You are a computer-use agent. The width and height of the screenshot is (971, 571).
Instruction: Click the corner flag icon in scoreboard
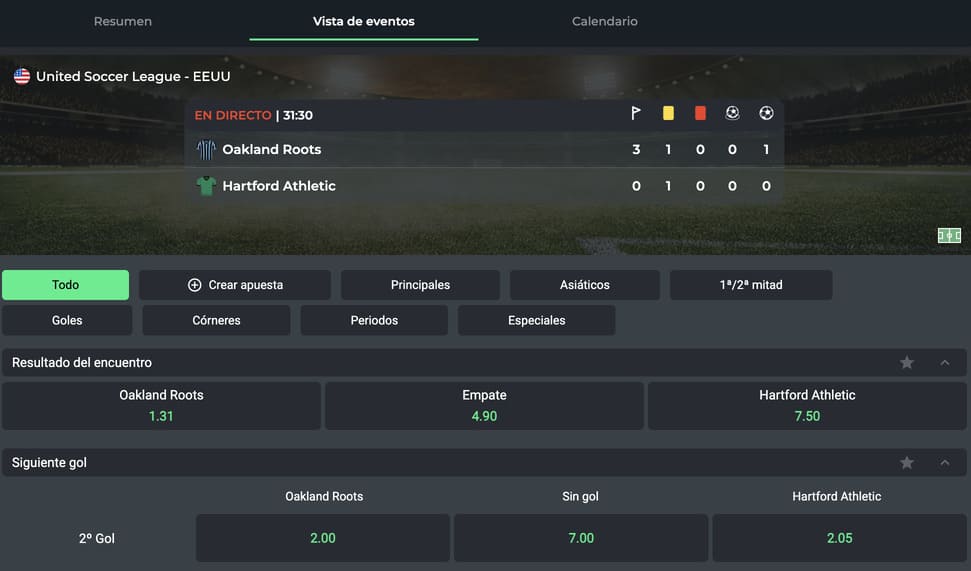[636, 114]
